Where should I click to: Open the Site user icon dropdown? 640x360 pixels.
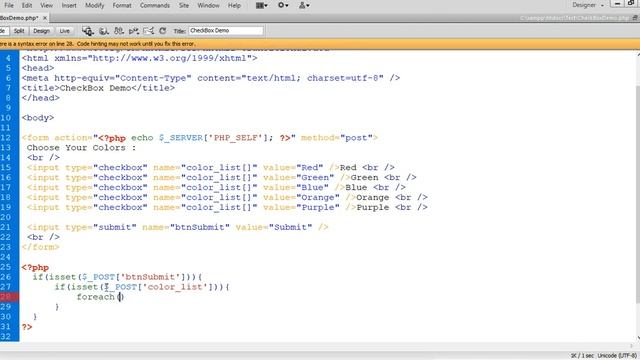(x=304, y=5)
